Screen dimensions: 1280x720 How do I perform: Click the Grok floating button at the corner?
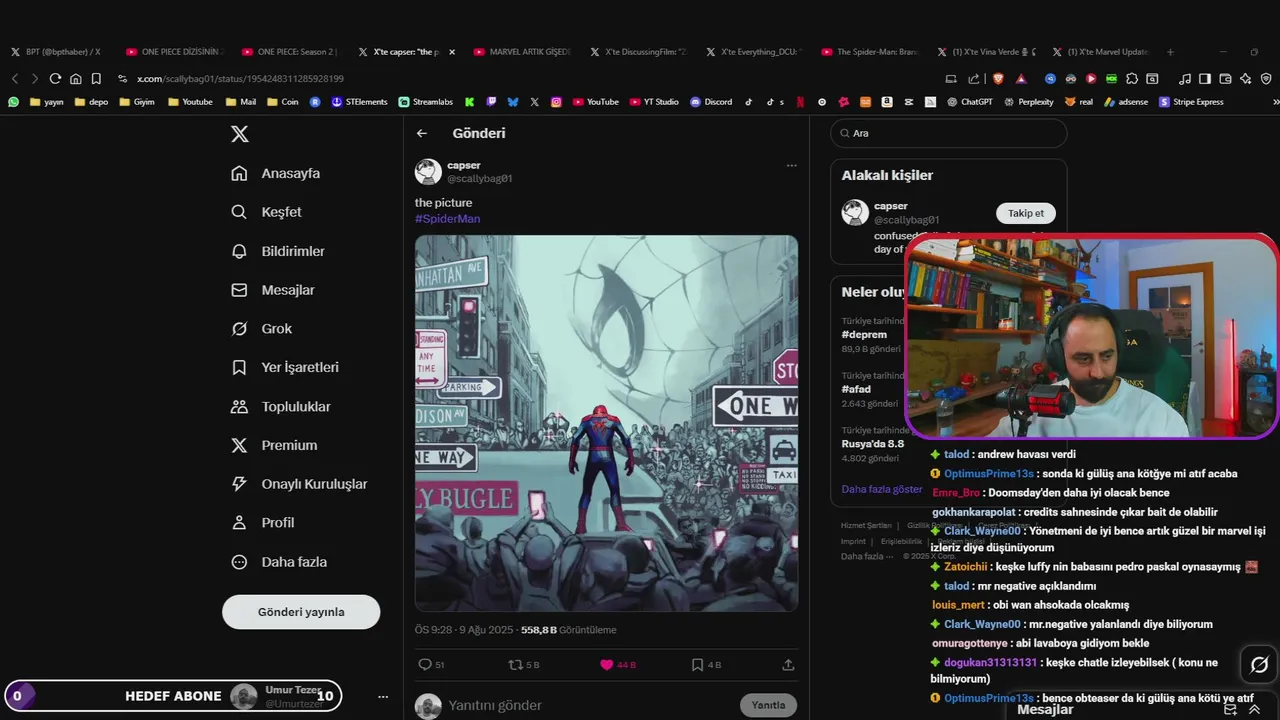1259,665
